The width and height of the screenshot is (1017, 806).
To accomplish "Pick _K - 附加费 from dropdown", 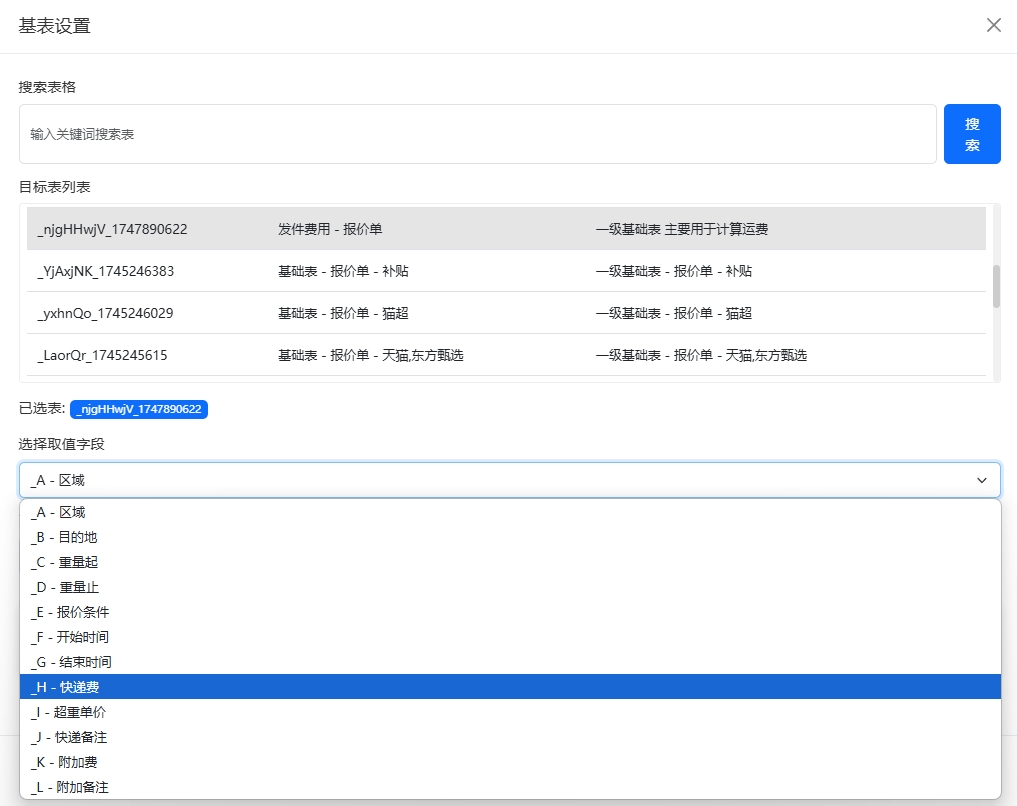I will 64,762.
